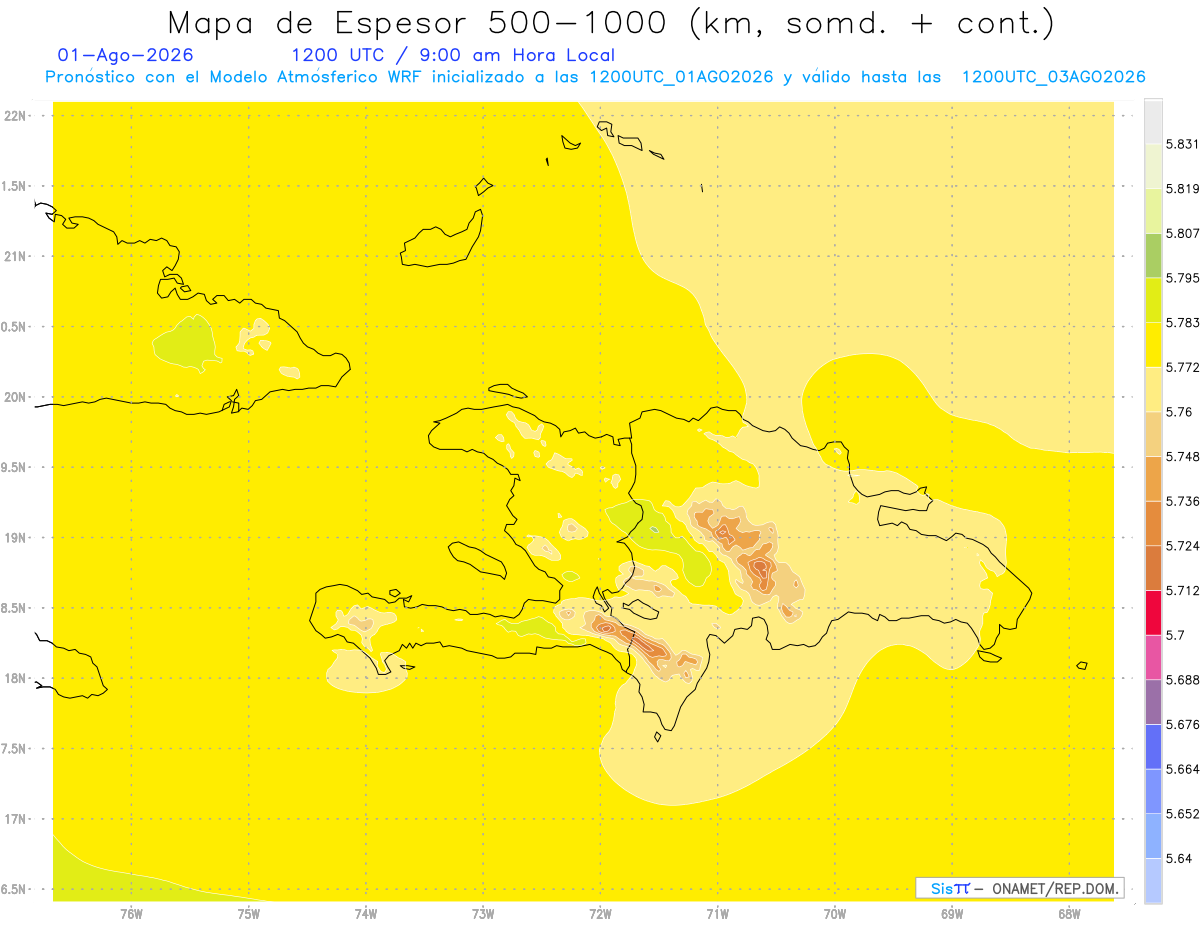Image resolution: width=1200 pixels, height=927 pixels.
Task: Click the red legend swatch between 5.7 and 5.712
Action: point(1153,612)
